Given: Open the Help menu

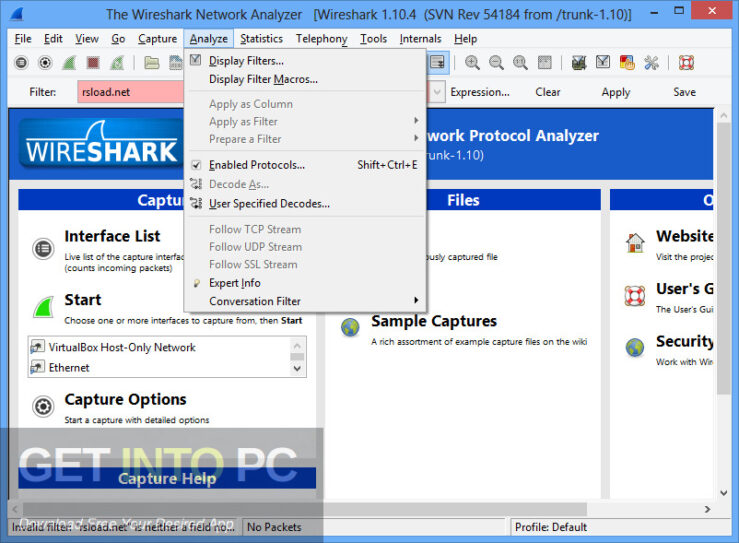Looking at the screenshot, I should coord(465,39).
